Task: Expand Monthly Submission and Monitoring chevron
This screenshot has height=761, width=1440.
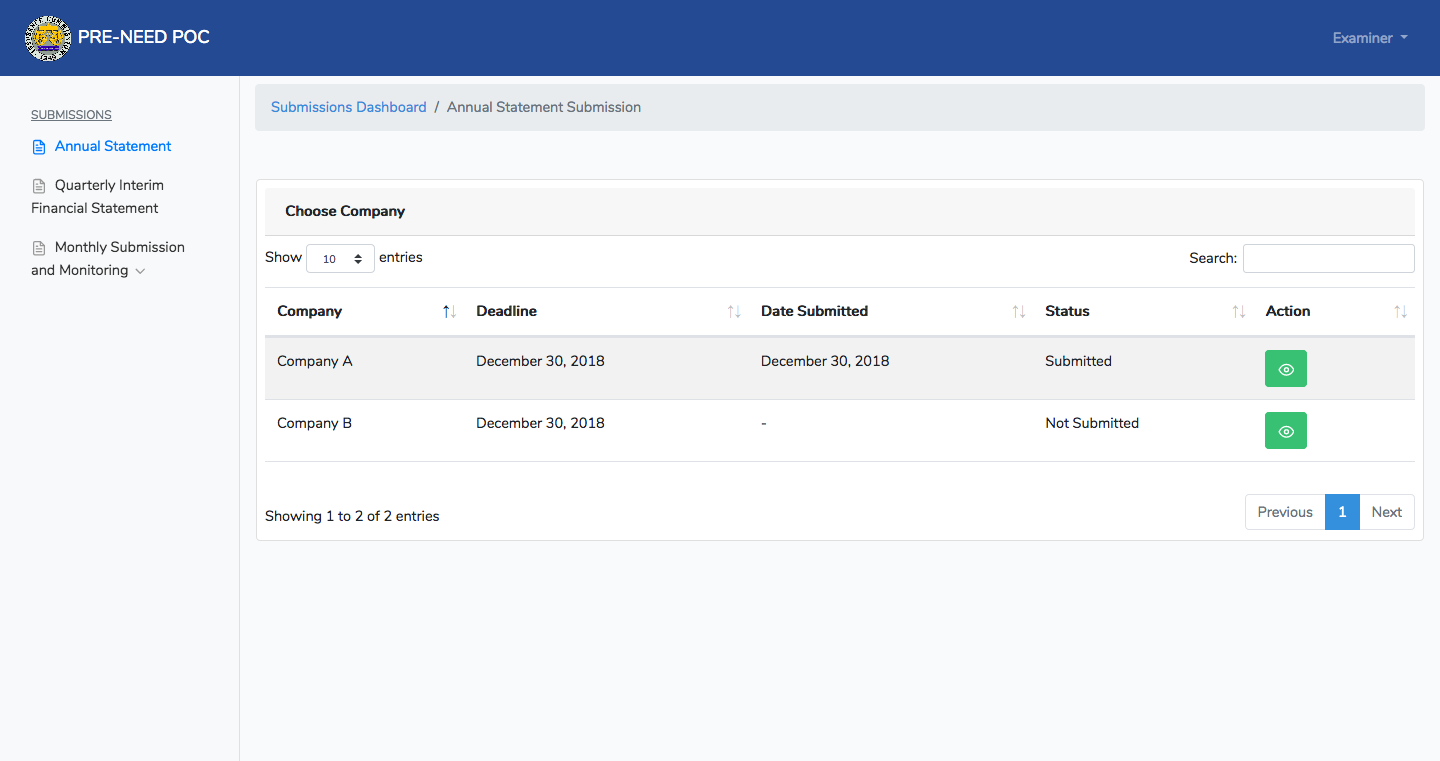Action: tap(140, 271)
